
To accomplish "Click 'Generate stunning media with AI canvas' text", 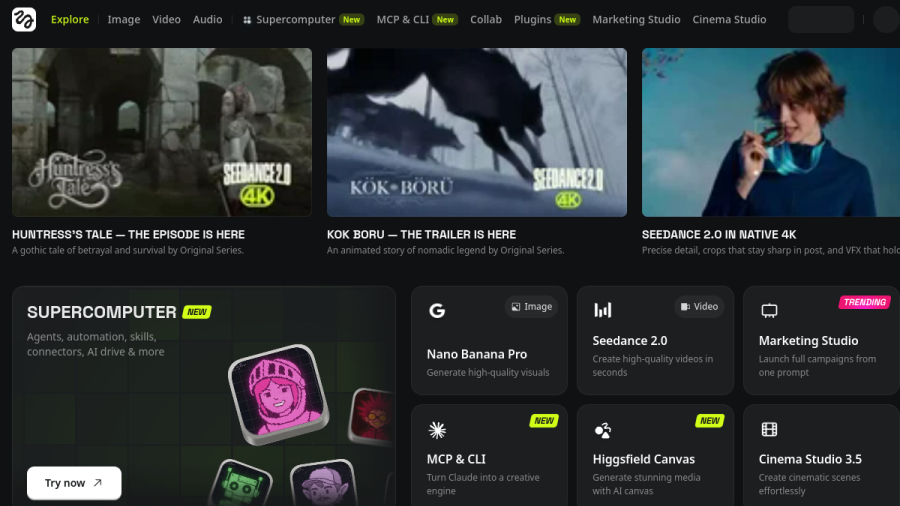I will coord(646,484).
